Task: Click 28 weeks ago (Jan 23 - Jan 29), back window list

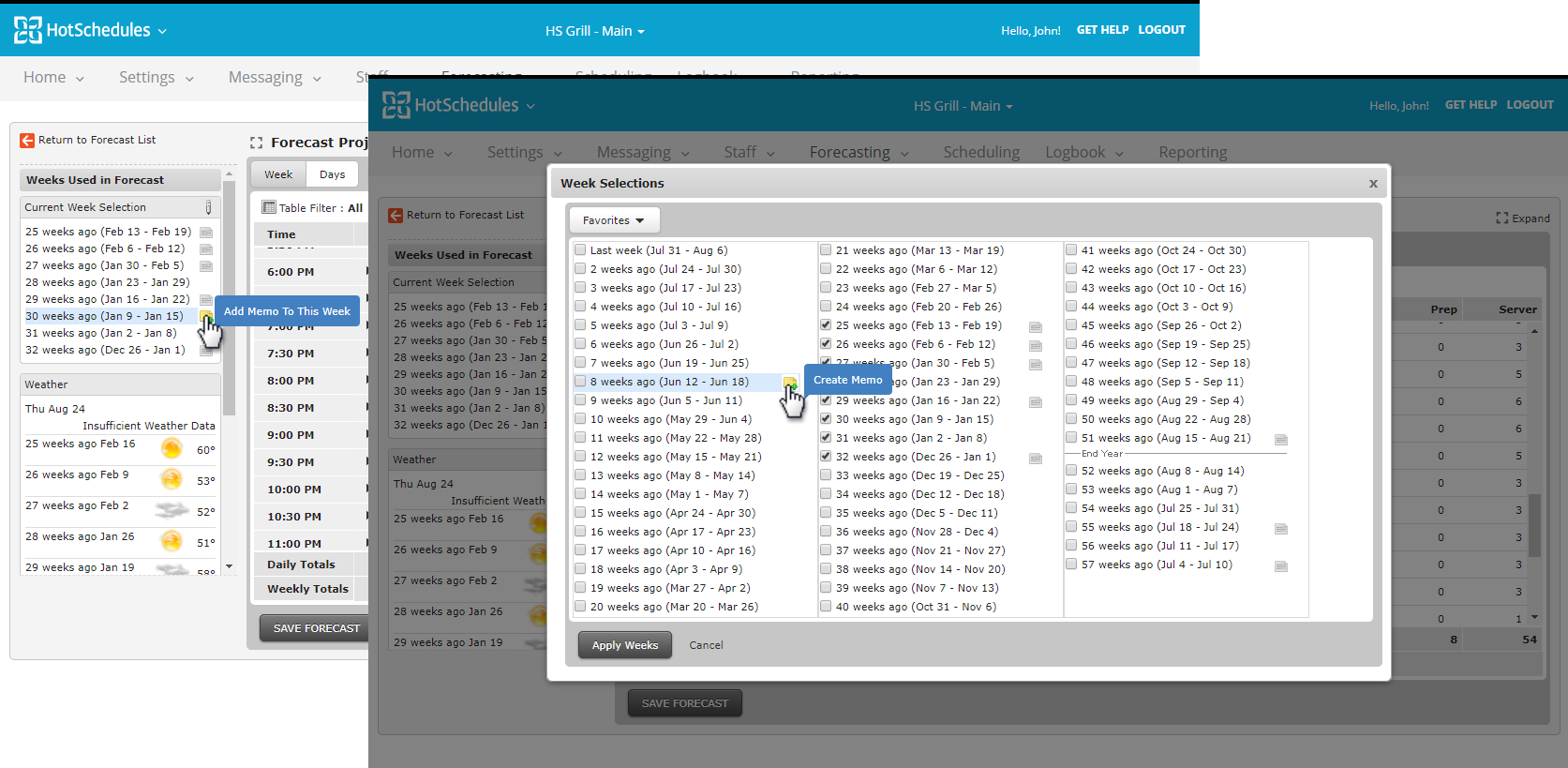Action: tap(108, 283)
